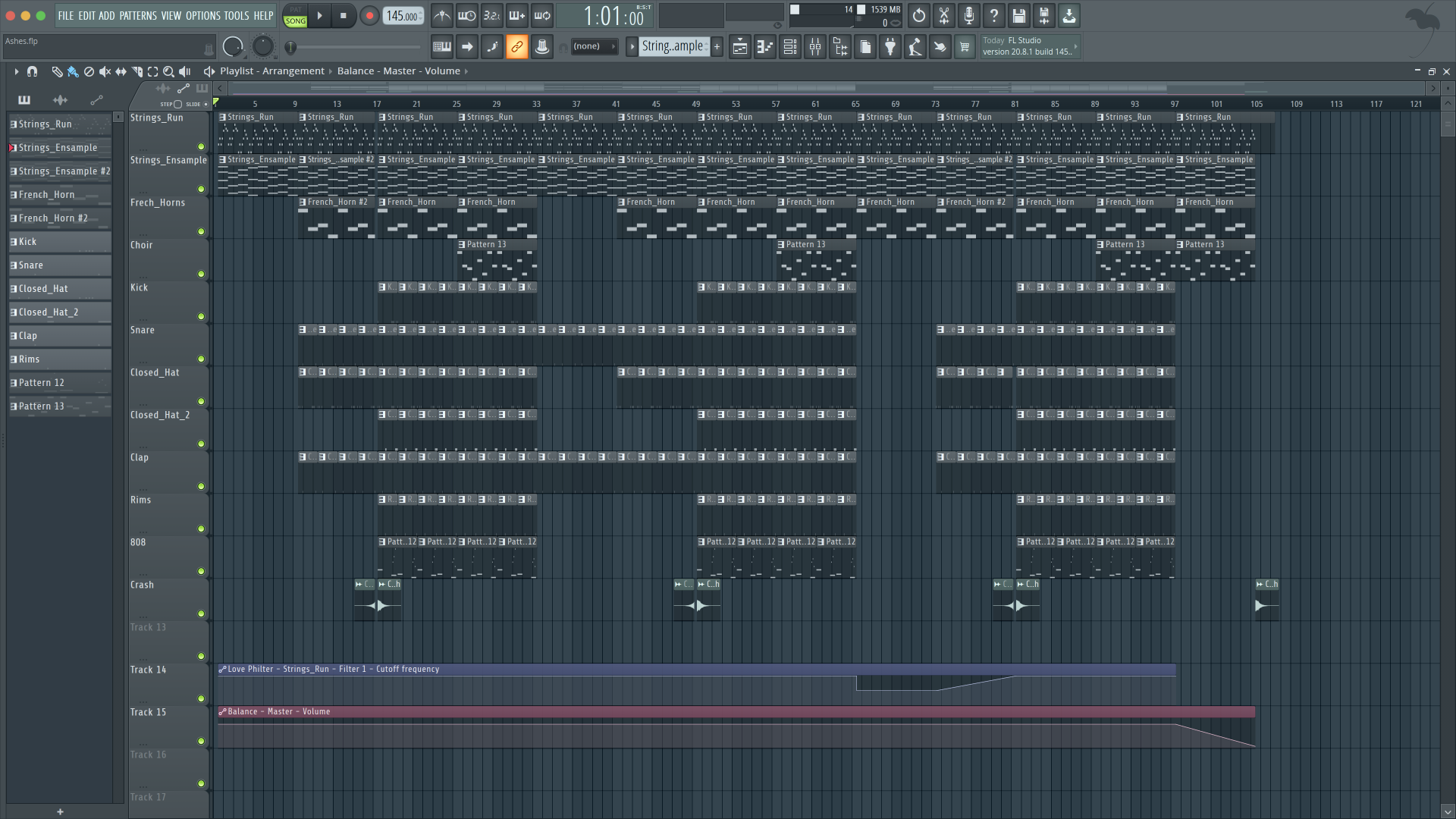Click the Record button
The image size is (1456, 819).
click(x=369, y=15)
